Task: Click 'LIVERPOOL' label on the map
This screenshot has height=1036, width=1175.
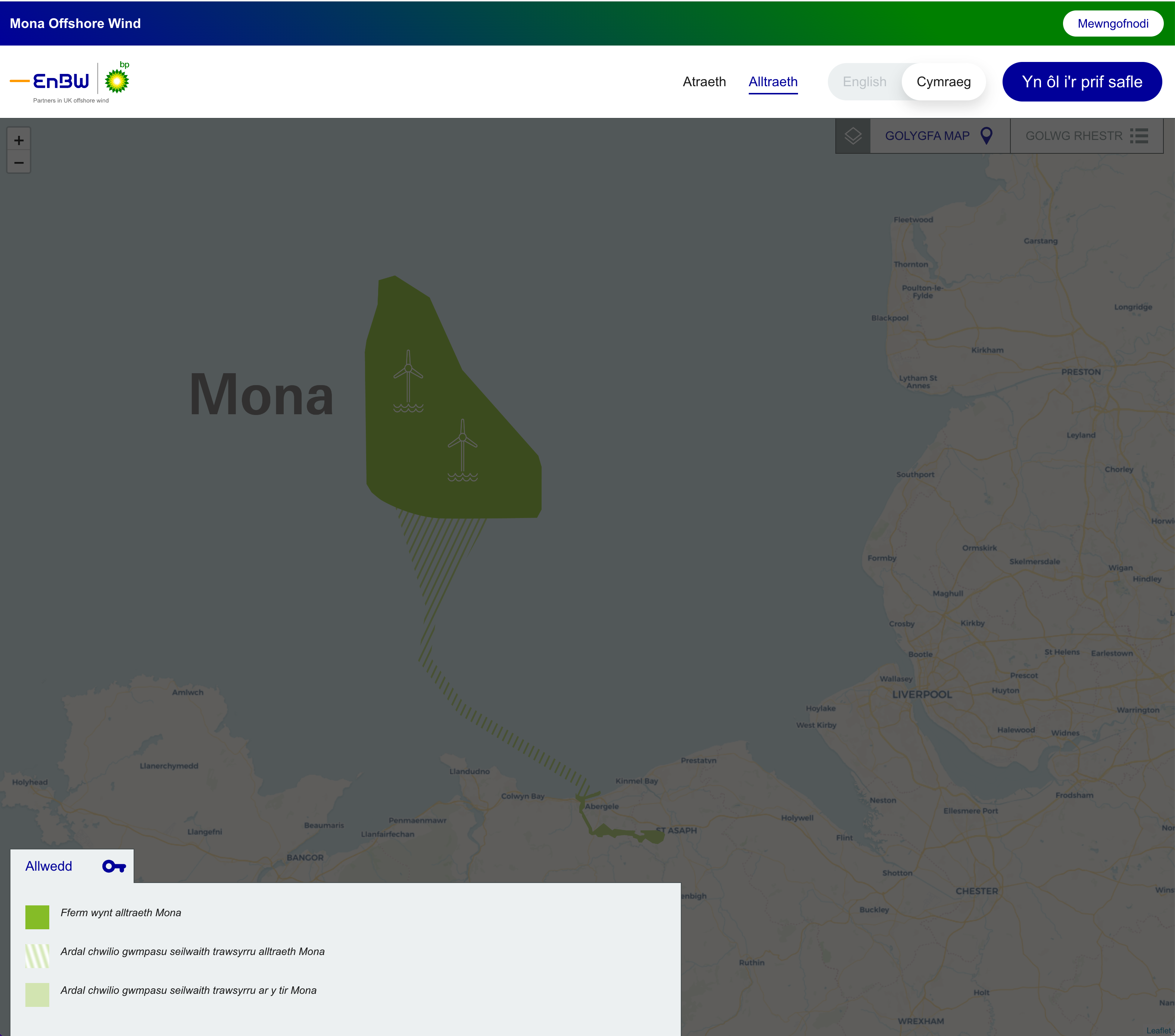Action: (x=922, y=694)
